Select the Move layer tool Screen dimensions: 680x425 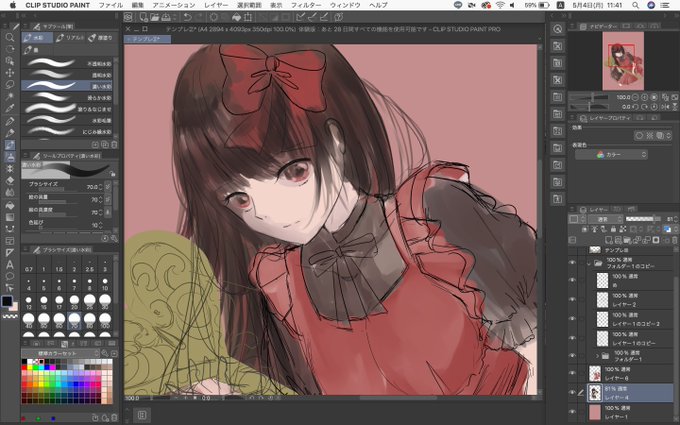pos(10,72)
